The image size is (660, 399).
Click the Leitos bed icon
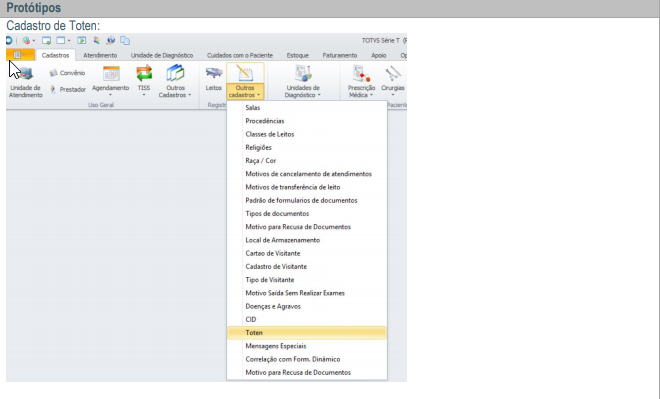click(214, 73)
